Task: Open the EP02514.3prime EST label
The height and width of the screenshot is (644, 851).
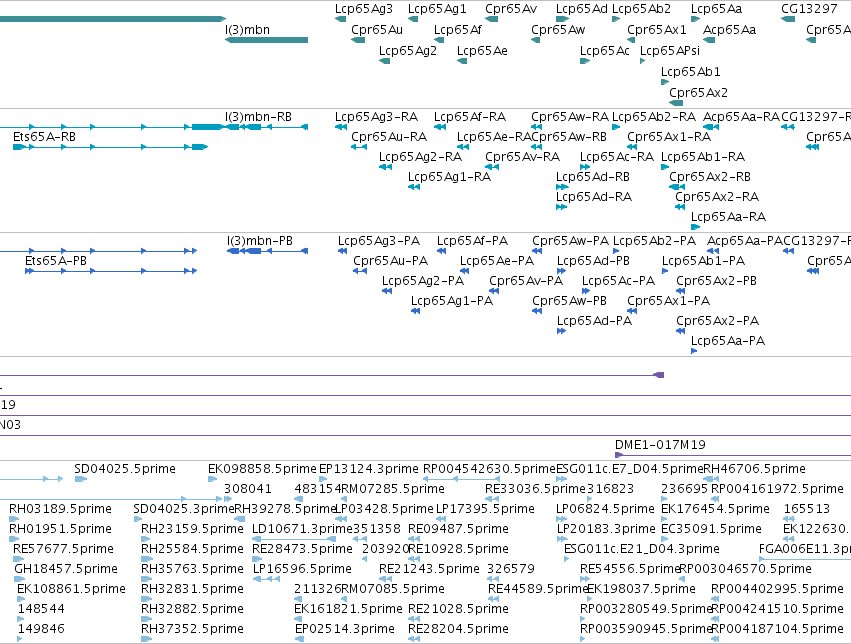Action: click(x=345, y=629)
